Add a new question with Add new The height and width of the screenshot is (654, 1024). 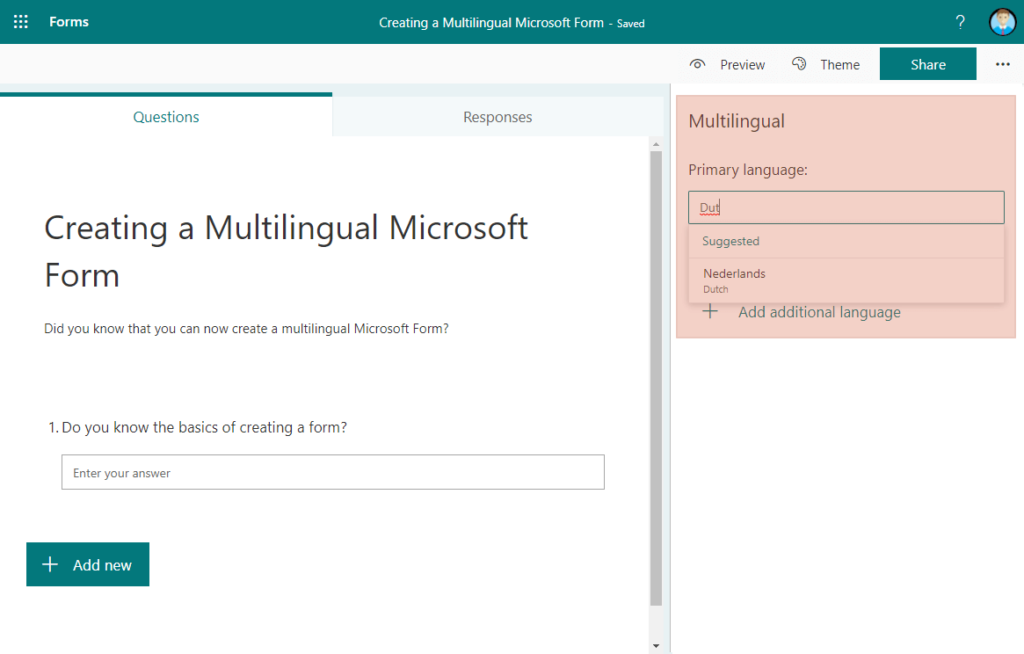click(x=88, y=564)
